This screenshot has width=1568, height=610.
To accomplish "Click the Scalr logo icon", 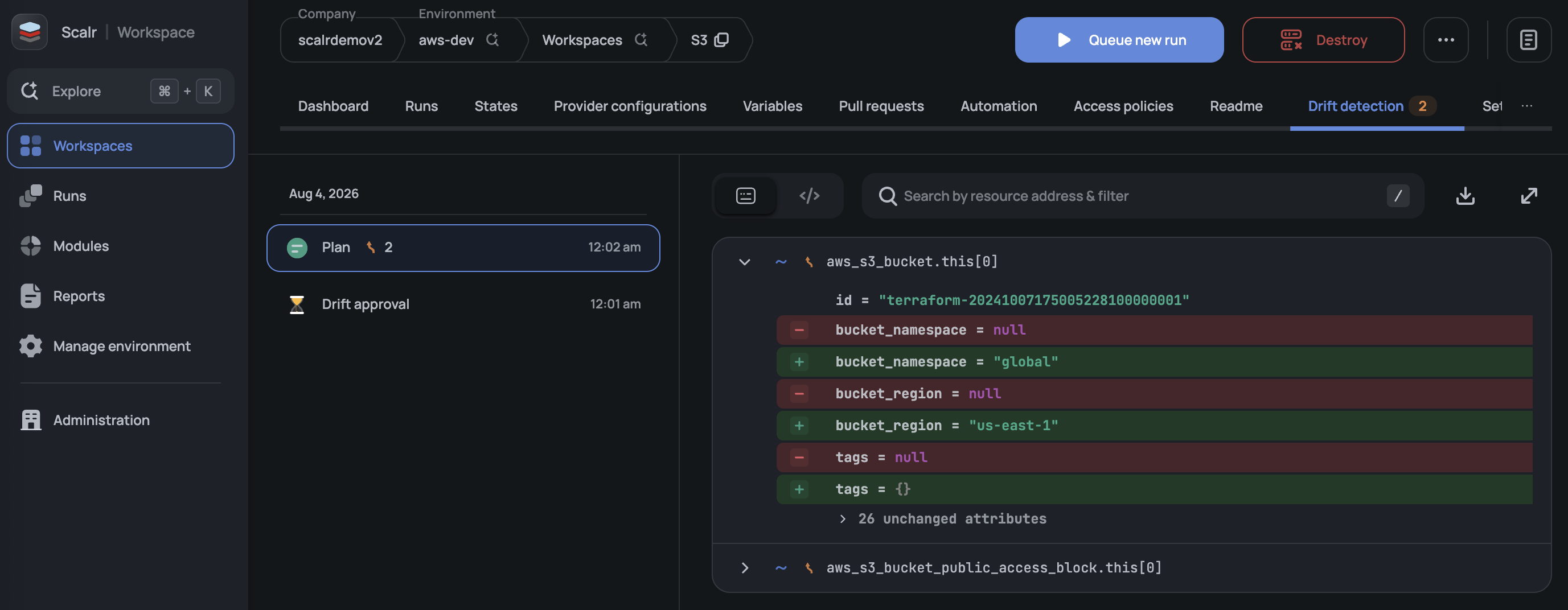I will 29,32.
